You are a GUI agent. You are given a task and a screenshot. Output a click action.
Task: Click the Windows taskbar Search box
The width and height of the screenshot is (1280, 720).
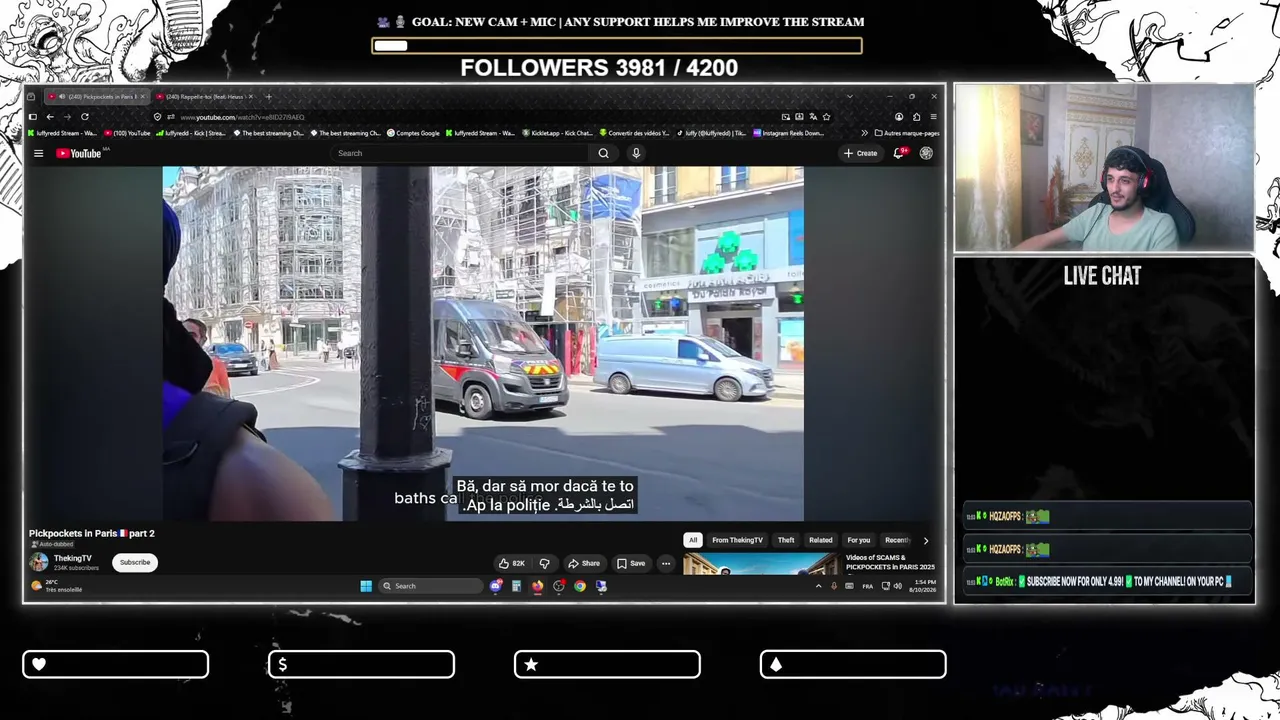(429, 586)
